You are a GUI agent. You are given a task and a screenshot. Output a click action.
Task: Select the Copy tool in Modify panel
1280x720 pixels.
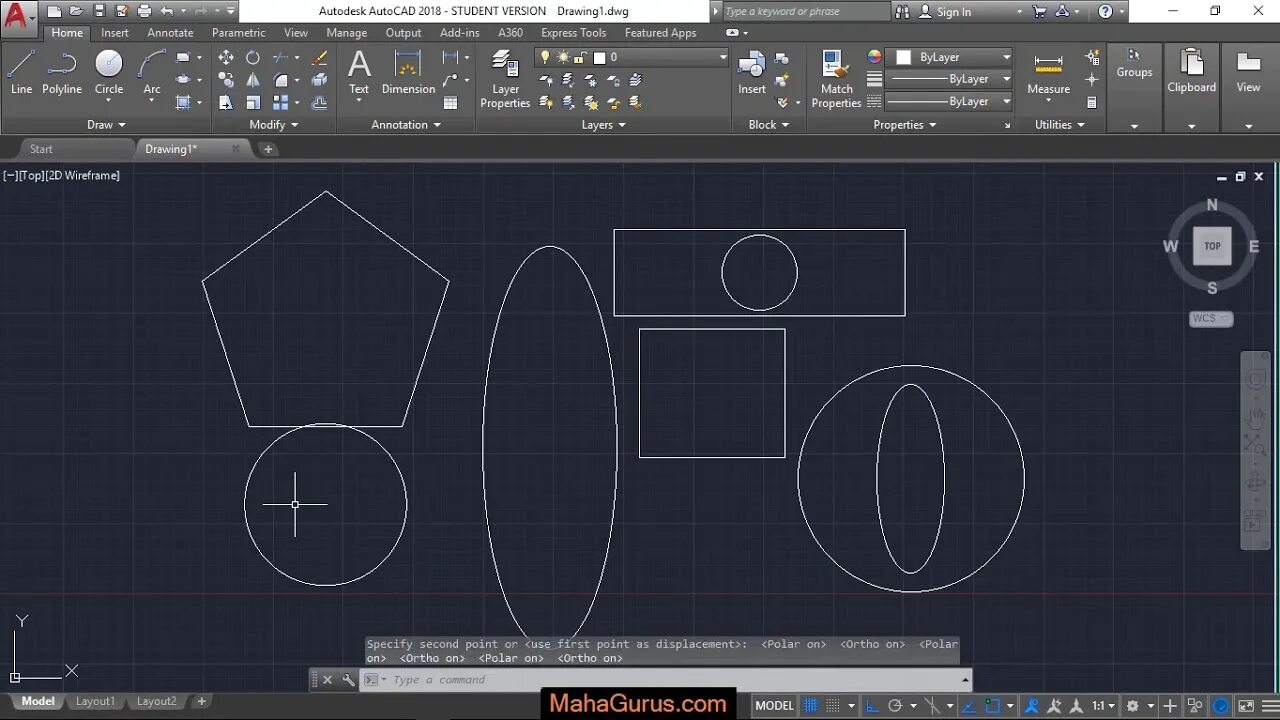coord(226,79)
